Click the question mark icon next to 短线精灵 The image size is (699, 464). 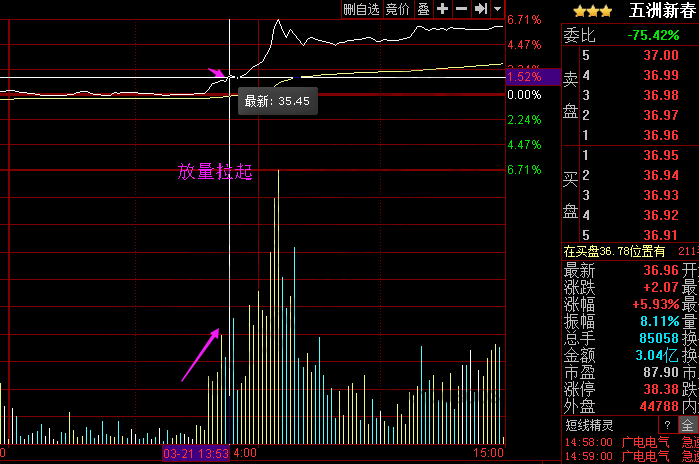point(665,425)
